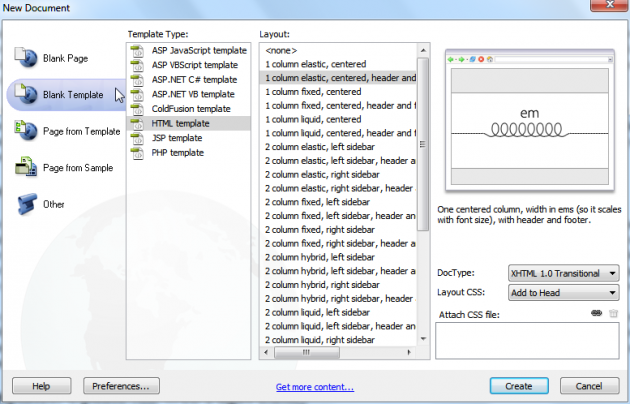Open the DocType dropdown
This screenshot has width=630, height=404.
click(564, 274)
